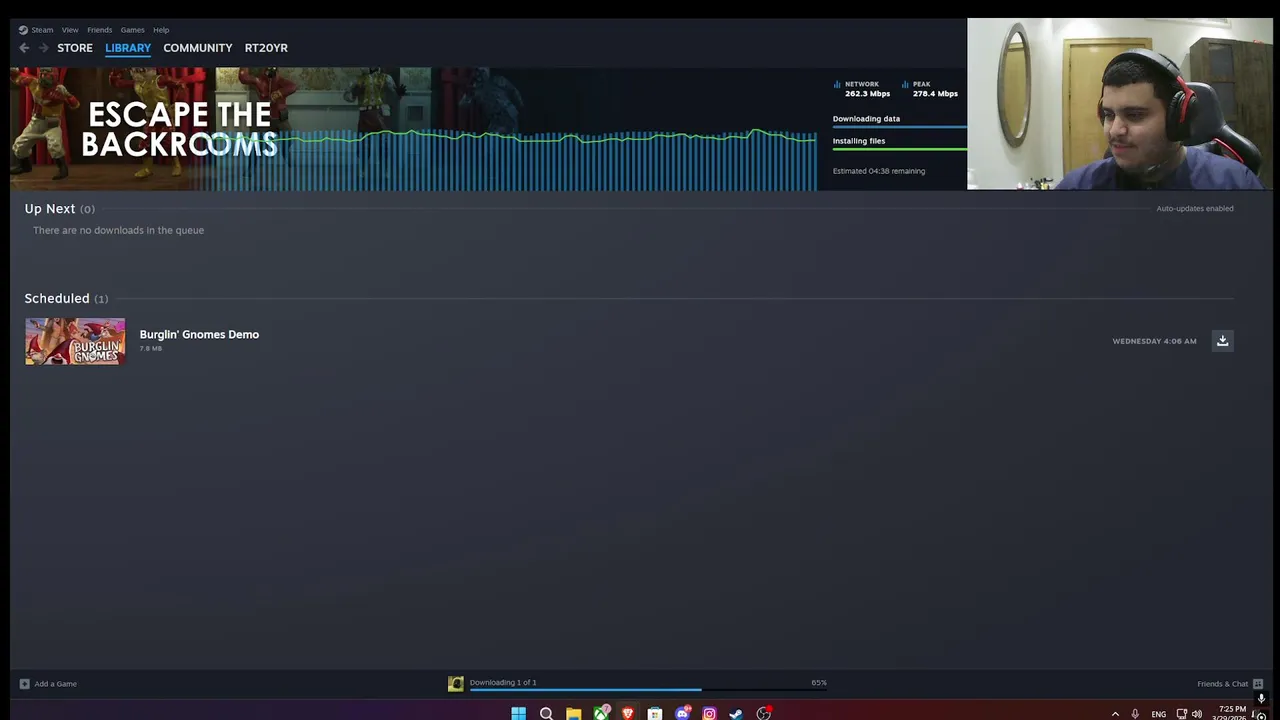Click the Scheduled (1) heading
The width and height of the screenshot is (1280, 720).
click(x=66, y=299)
